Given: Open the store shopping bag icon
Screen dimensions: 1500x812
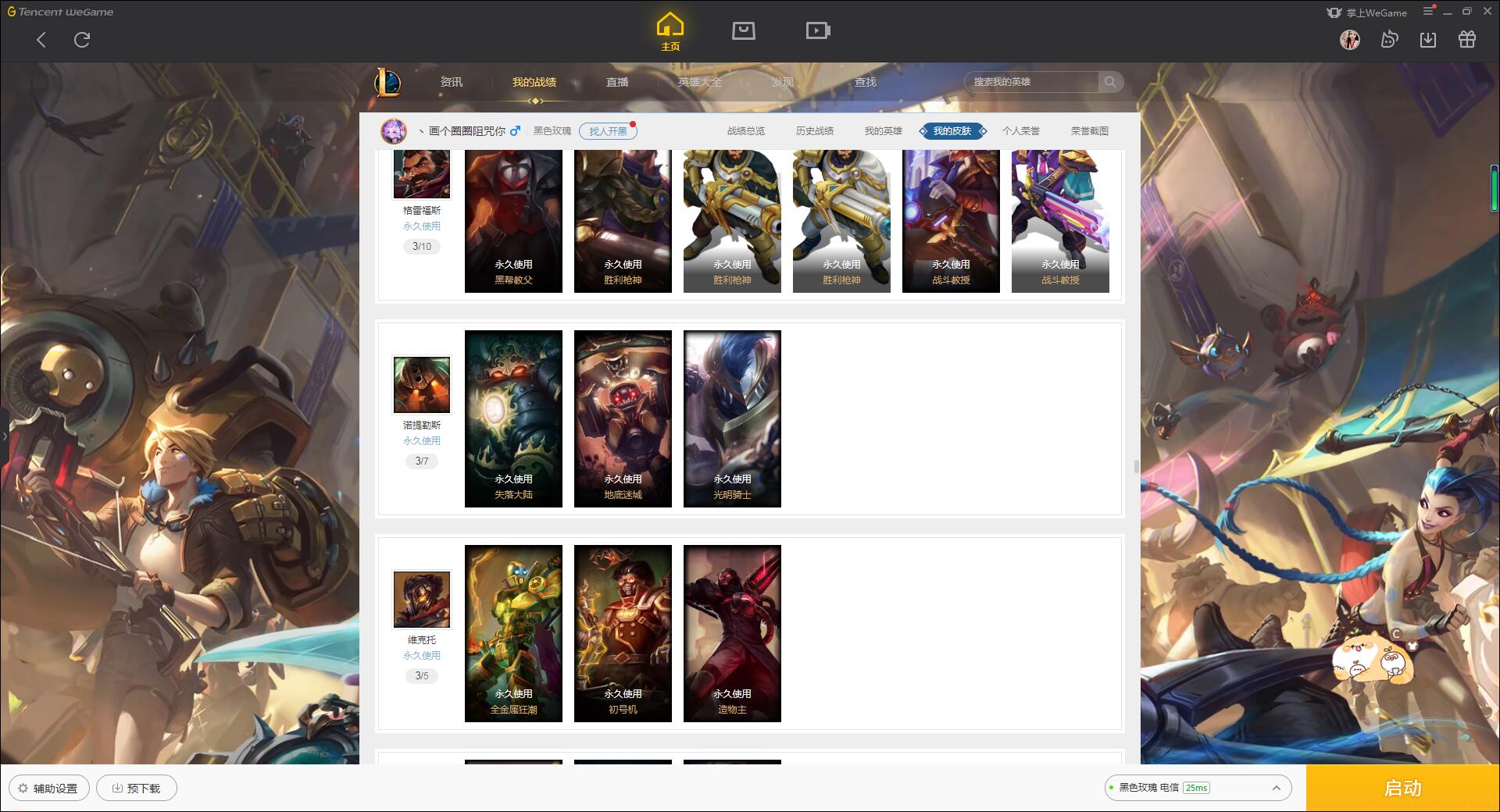Looking at the screenshot, I should coord(744,30).
